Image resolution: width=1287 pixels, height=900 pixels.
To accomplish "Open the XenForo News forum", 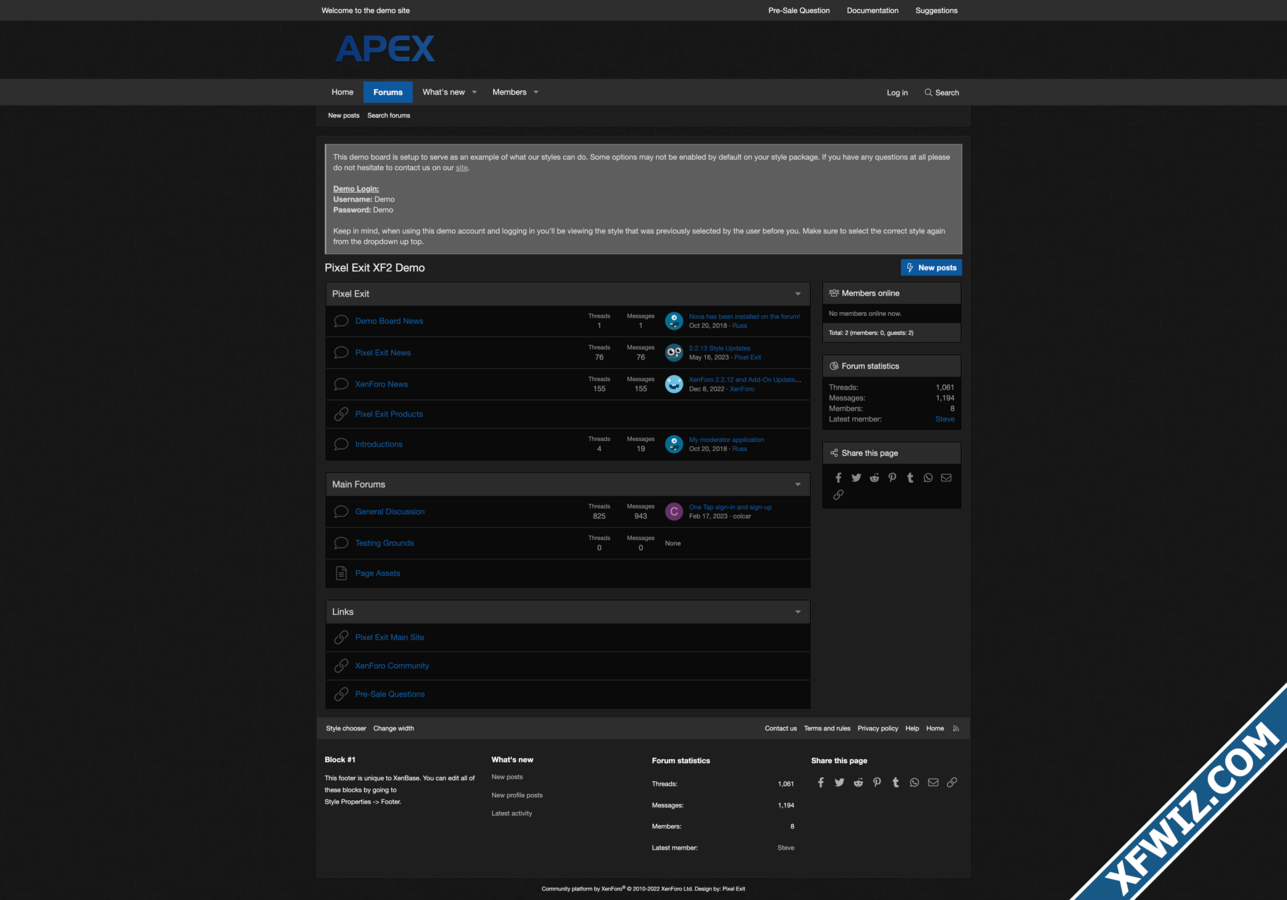I will (x=382, y=384).
